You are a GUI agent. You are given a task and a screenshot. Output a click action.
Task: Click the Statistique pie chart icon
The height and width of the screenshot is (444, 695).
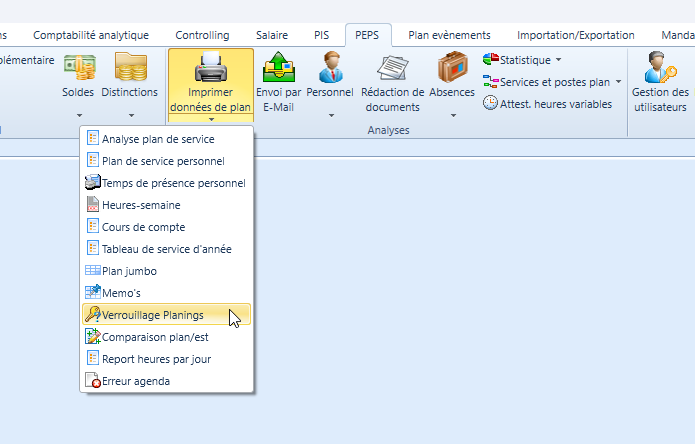[491, 59]
